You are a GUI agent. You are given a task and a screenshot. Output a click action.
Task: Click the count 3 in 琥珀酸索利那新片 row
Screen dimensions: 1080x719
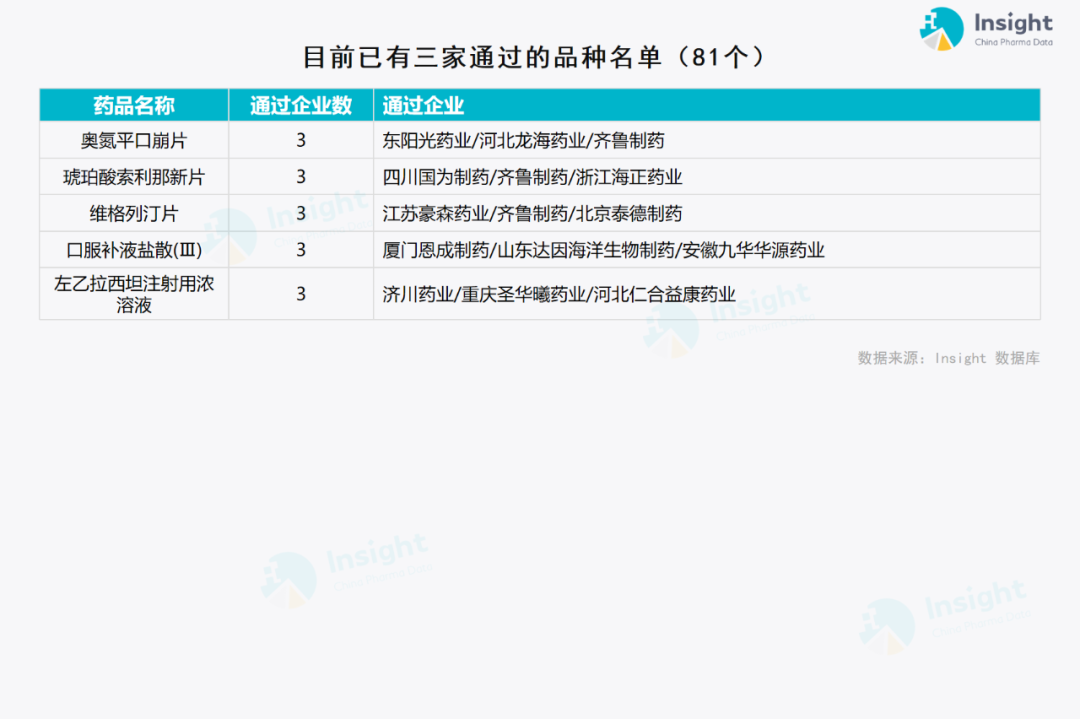point(301,177)
